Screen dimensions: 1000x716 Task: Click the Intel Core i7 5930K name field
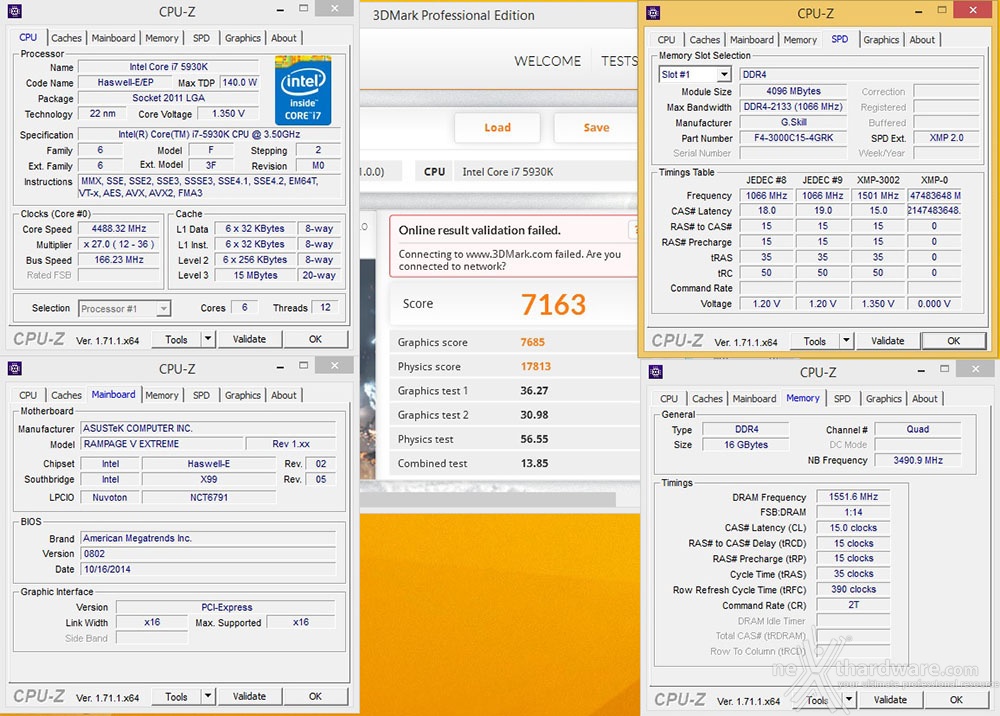click(x=169, y=66)
